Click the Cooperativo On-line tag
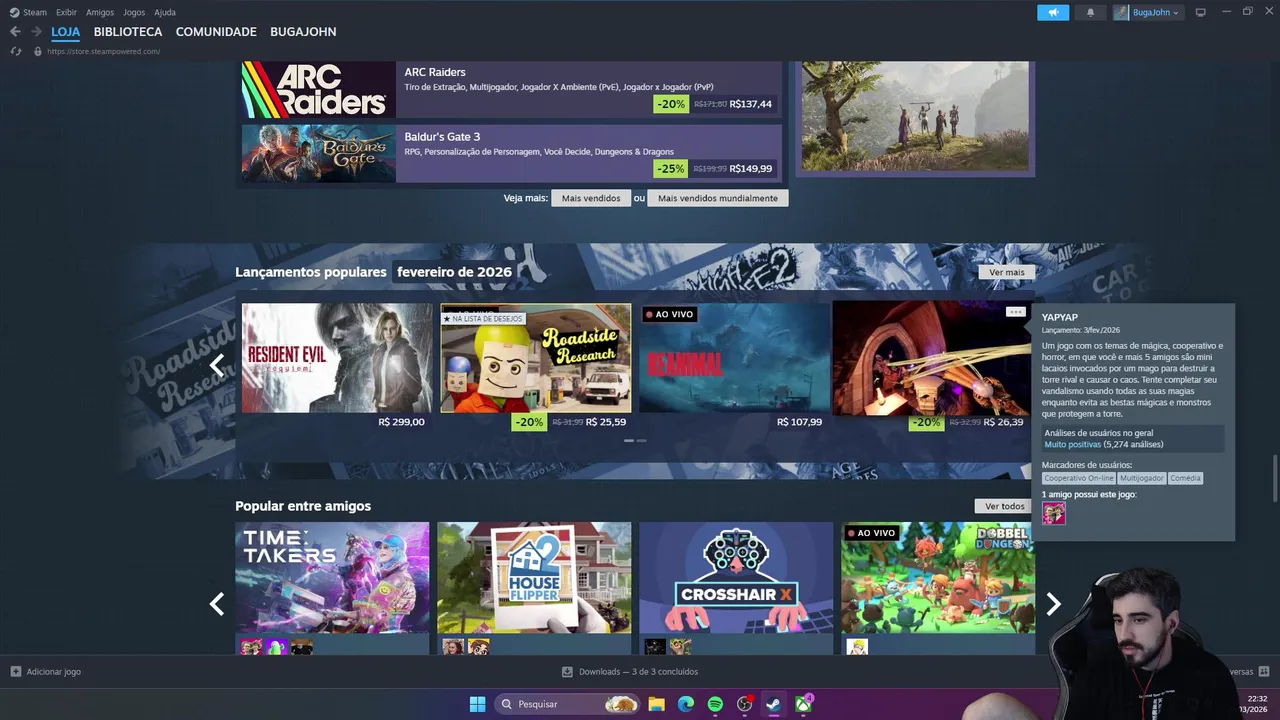This screenshot has height=720, width=1280. pyautogui.click(x=1079, y=478)
